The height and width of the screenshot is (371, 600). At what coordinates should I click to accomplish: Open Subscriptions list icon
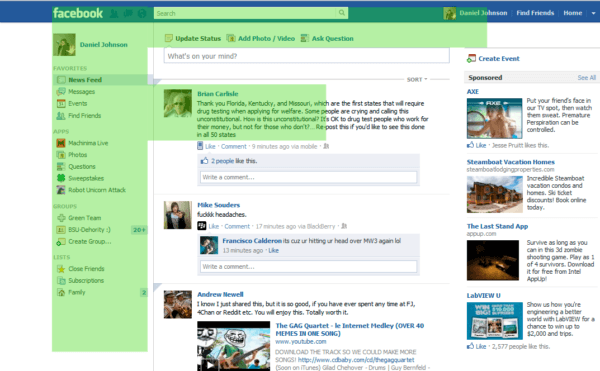point(61,281)
